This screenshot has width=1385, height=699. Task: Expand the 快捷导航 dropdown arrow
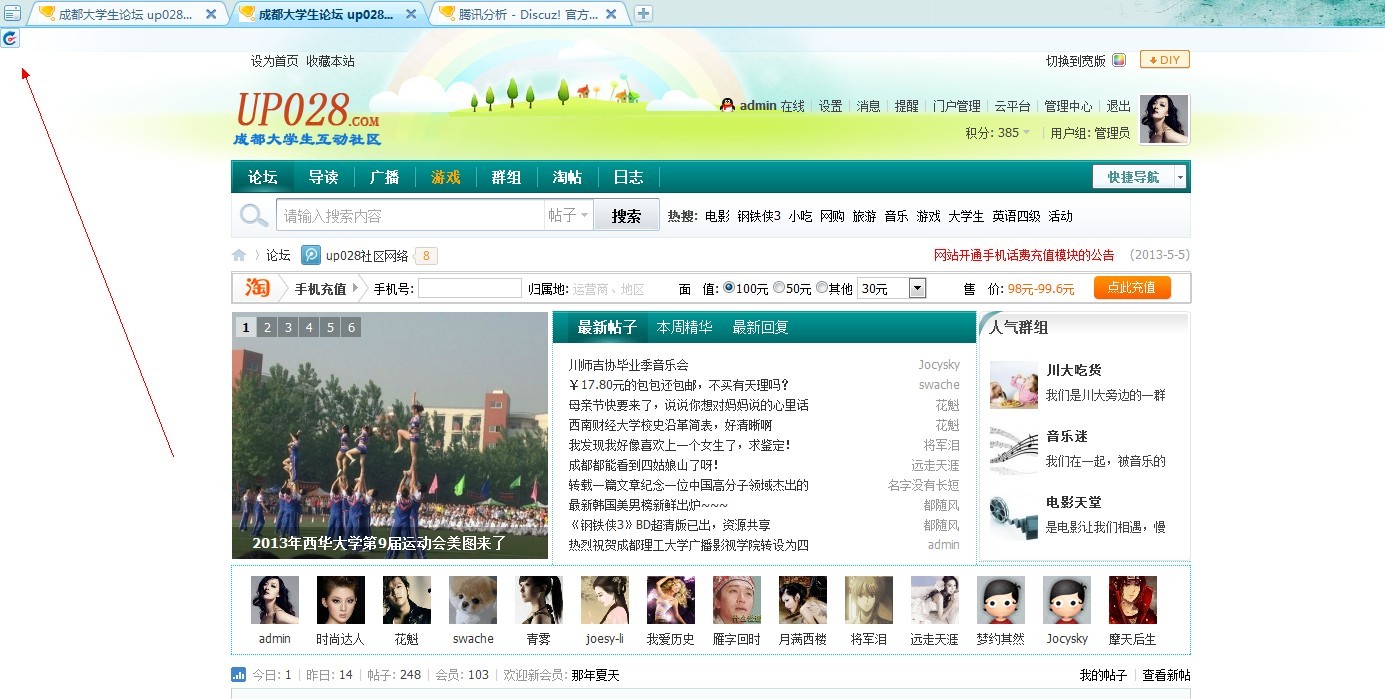point(1180,177)
